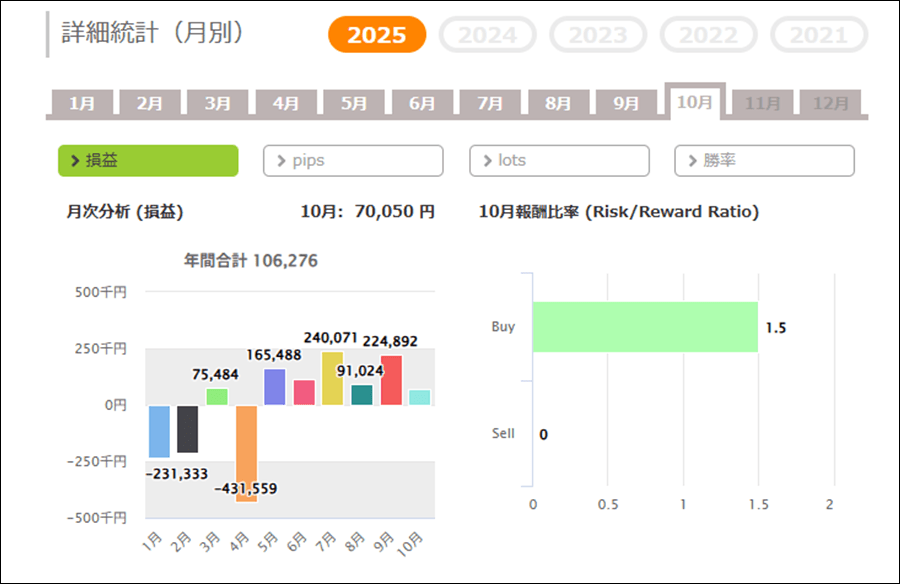Go to the 7月 month tab
The width and height of the screenshot is (900, 584).
click(x=490, y=103)
